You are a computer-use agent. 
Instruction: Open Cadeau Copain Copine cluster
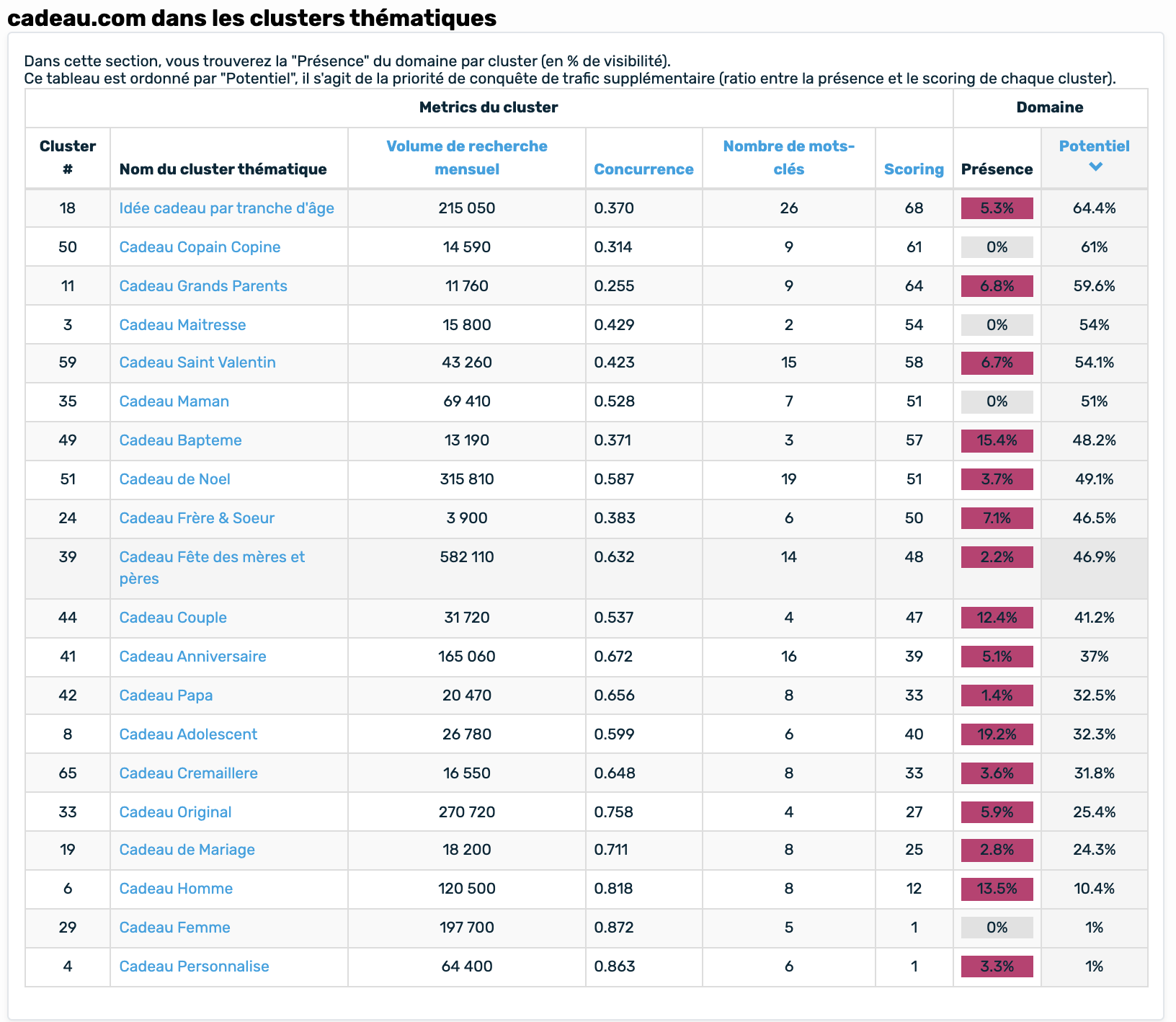200,247
